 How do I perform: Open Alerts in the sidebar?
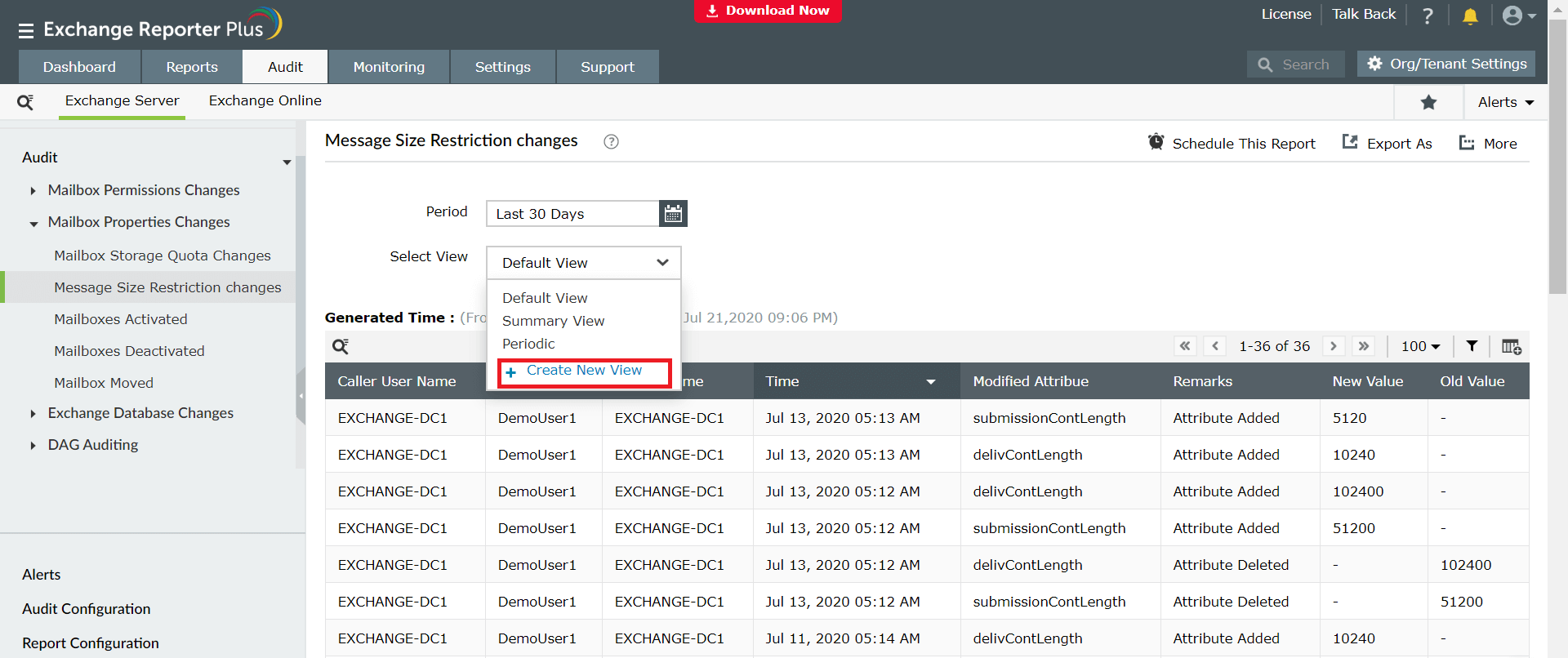pyautogui.click(x=42, y=575)
